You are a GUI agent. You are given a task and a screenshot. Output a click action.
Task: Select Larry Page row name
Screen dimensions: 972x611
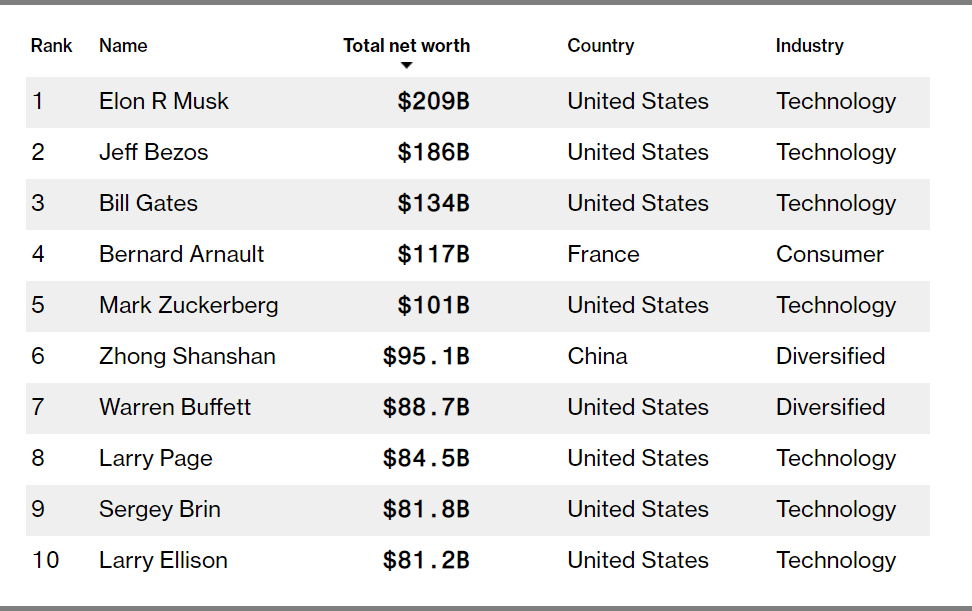[156, 459]
